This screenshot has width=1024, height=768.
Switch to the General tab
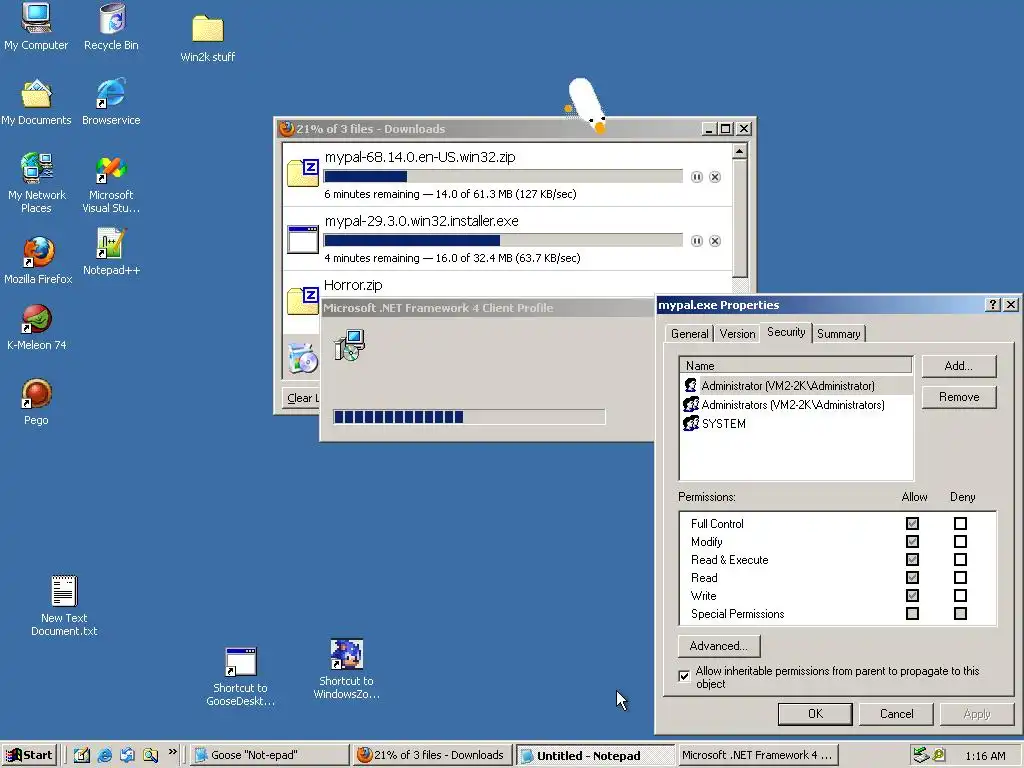pyautogui.click(x=689, y=334)
